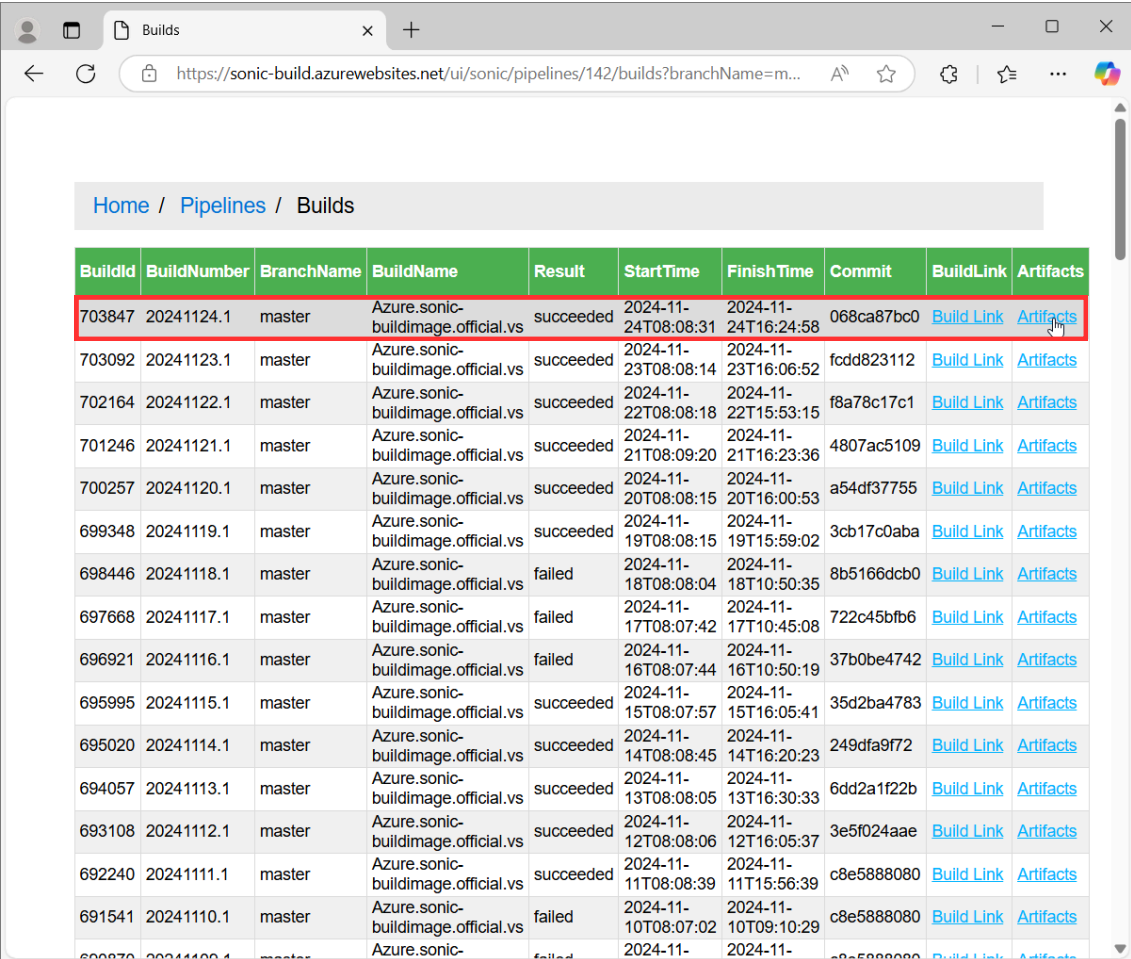View site information lock icon

tap(149, 74)
